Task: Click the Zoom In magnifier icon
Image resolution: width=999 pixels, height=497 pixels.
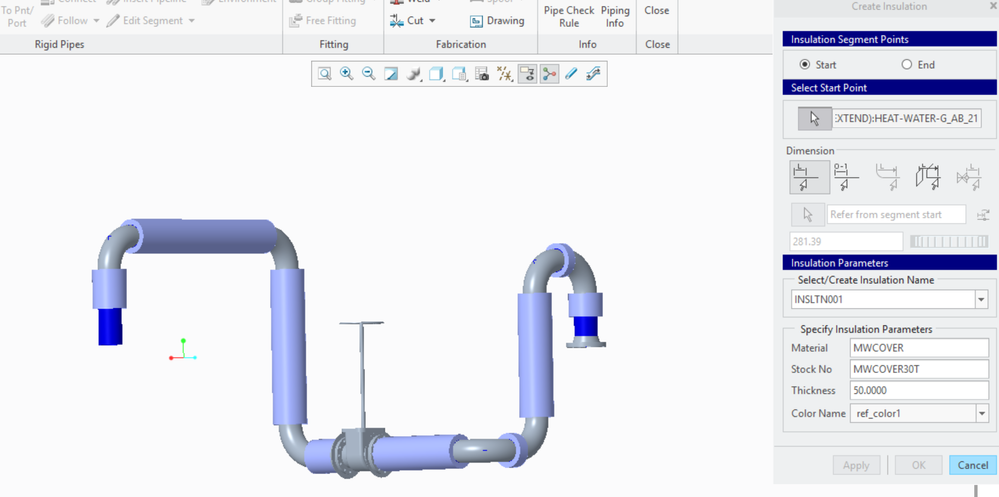Action: (347, 74)
